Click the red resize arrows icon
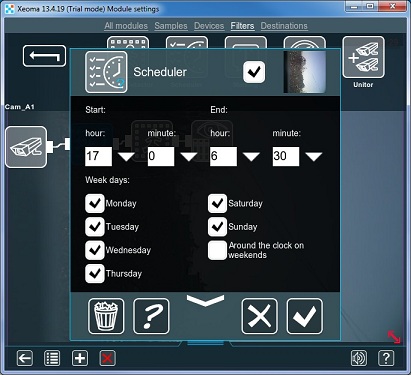This screenshot has width=411, height=375. 394,337
